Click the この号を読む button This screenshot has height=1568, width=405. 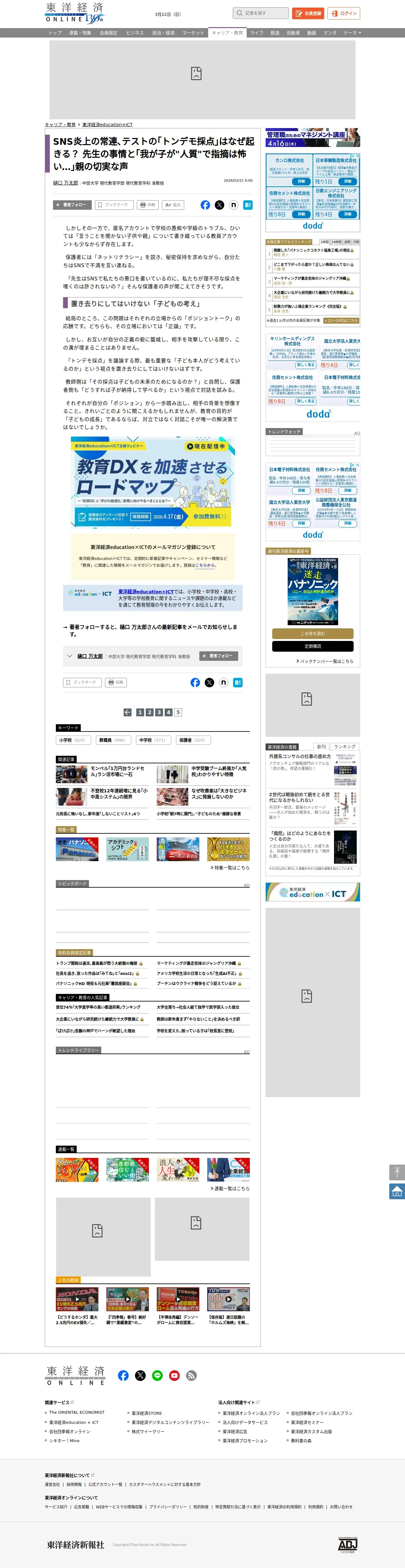point(313,634)
